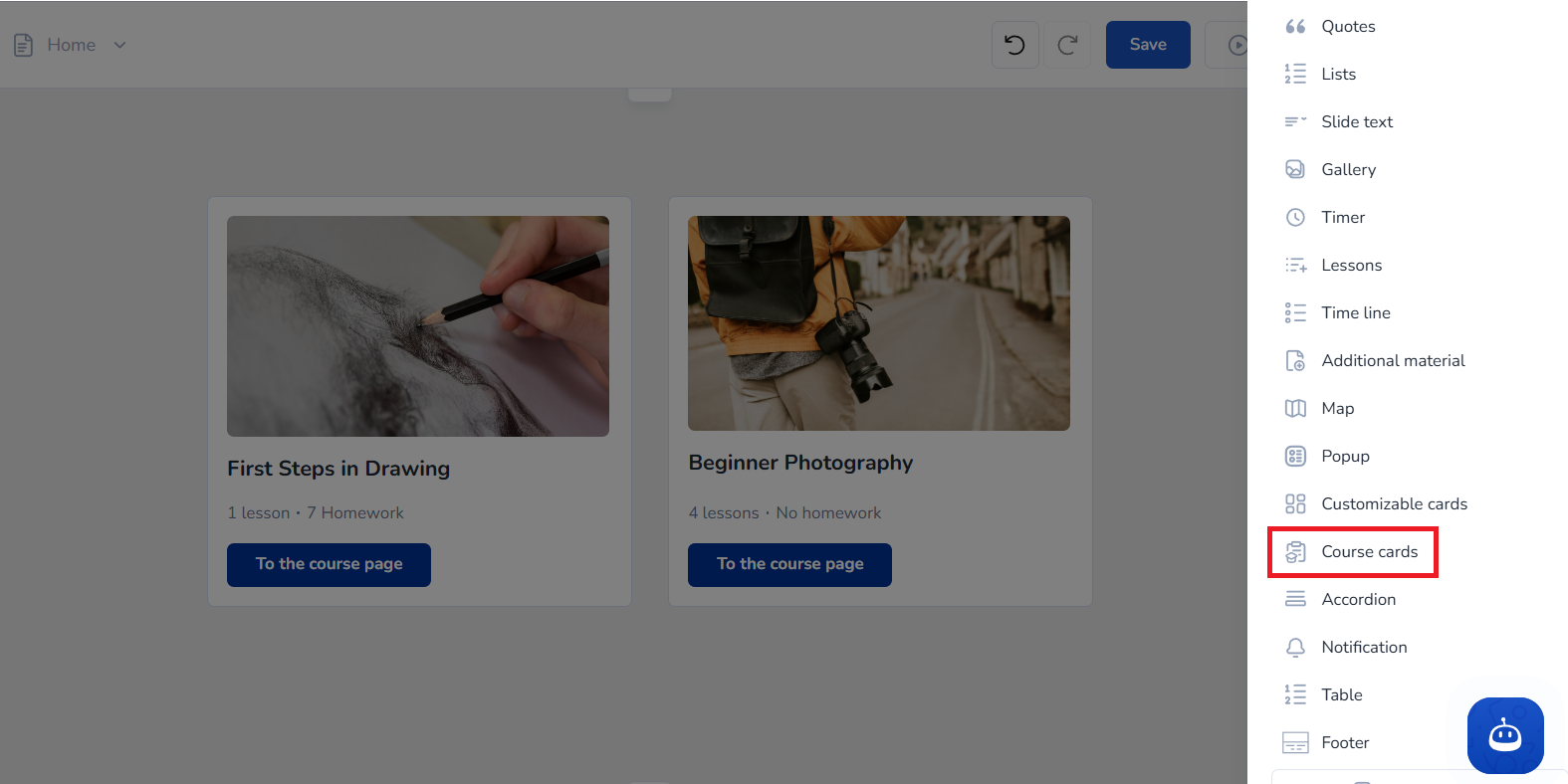The width and height of the screenshot is (1568, 784).
Task: Add Course cards block
Action: (1368, 552)
